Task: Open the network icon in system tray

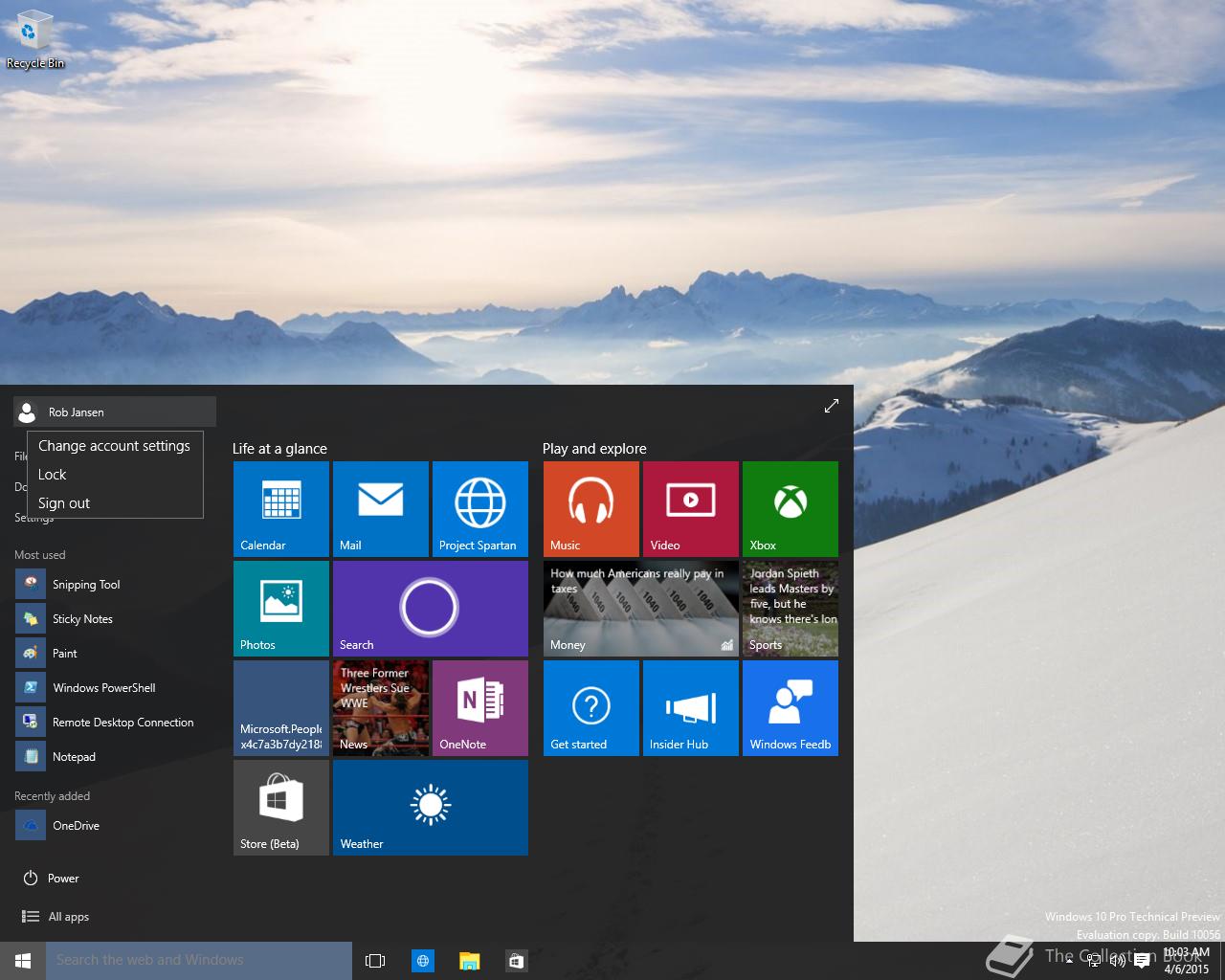Action: point(1093,961)
